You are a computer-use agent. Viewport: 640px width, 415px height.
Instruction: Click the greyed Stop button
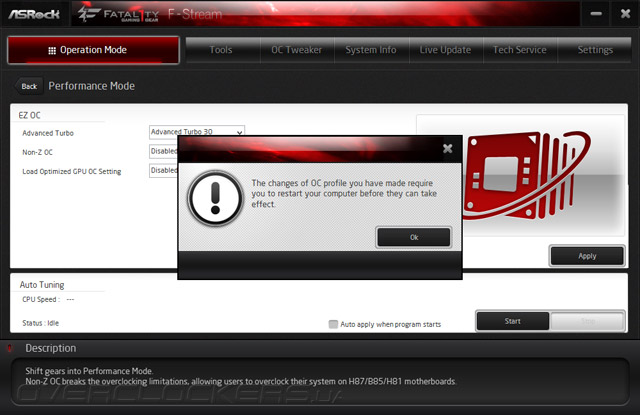587,321
